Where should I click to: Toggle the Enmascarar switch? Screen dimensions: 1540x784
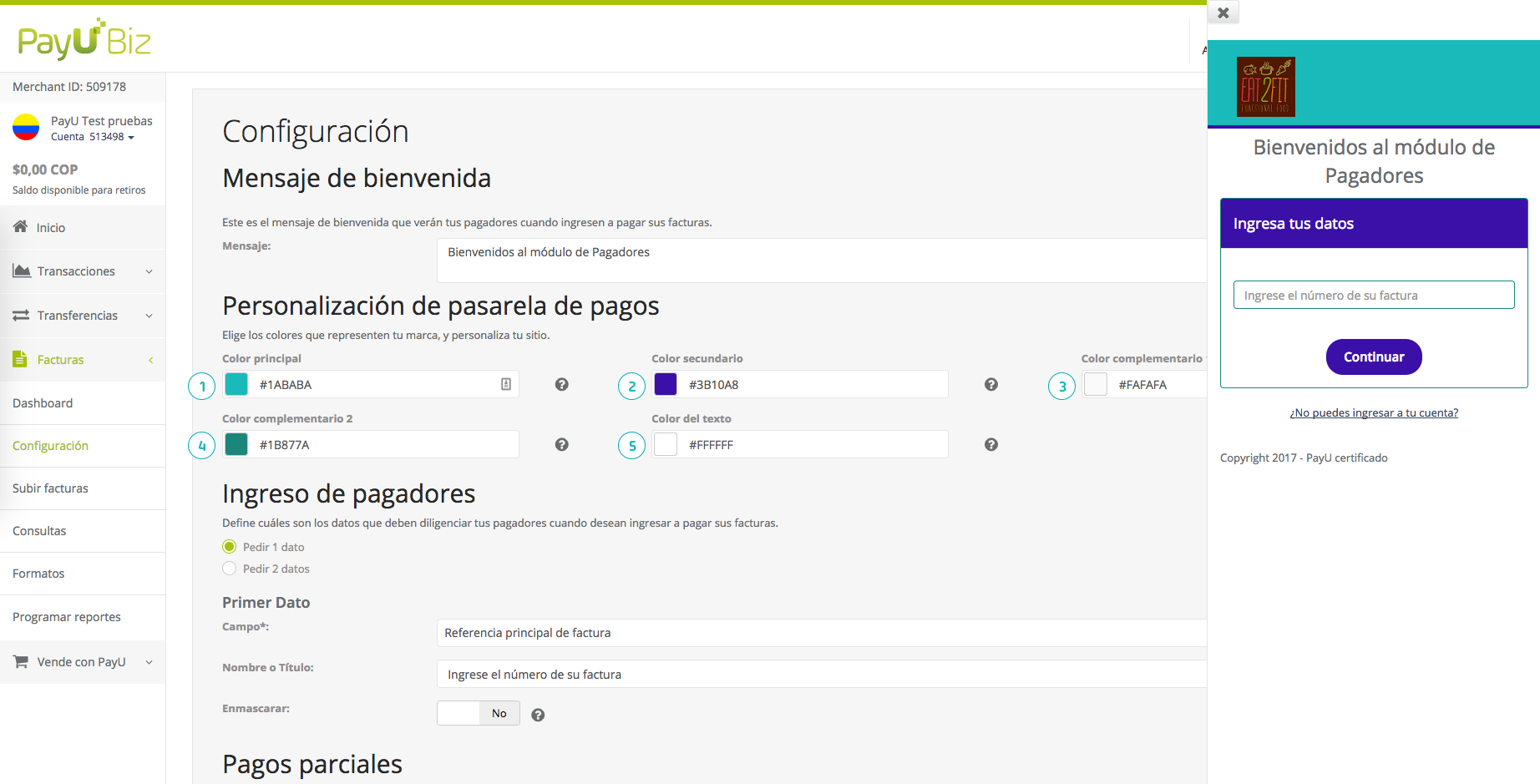478,712
